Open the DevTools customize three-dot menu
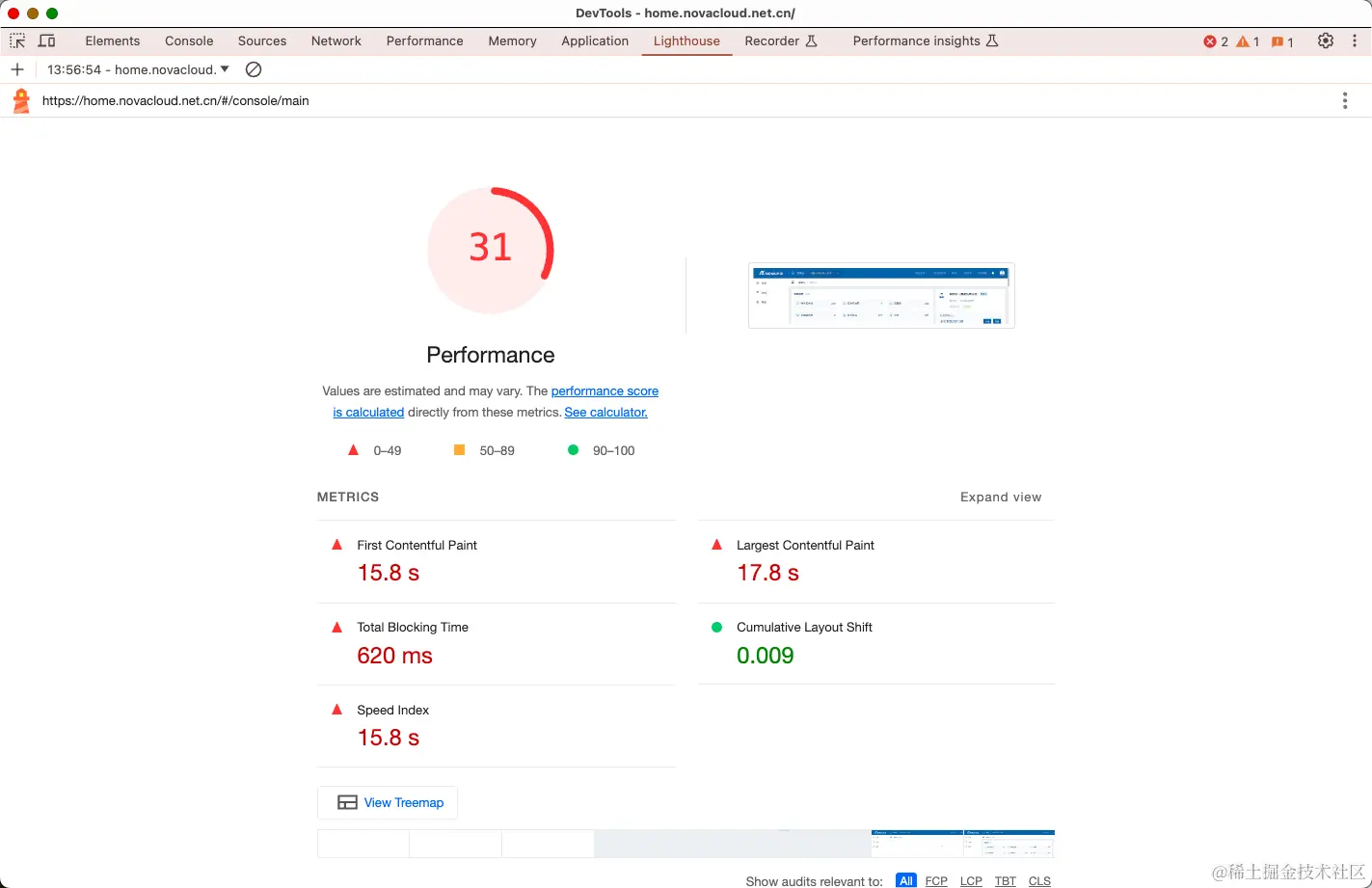The image size is (1372, 888). coord(1355,40)
